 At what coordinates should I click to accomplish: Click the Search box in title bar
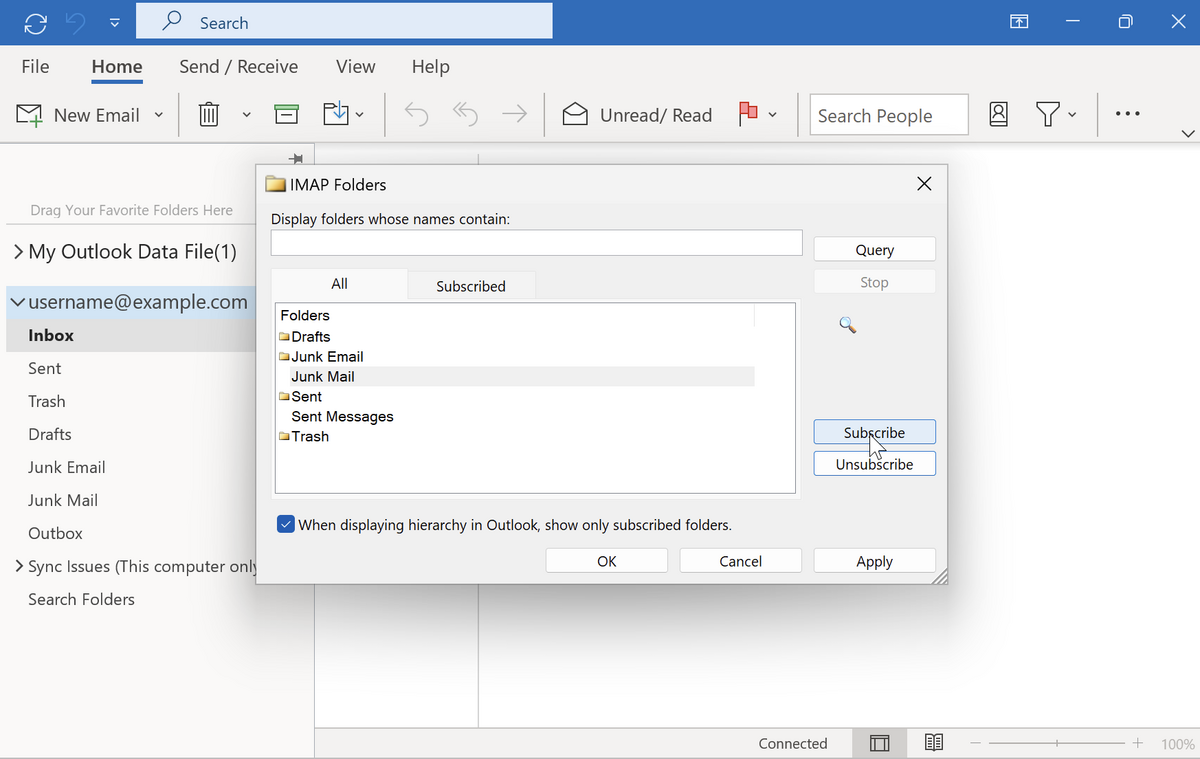[344, 22]
